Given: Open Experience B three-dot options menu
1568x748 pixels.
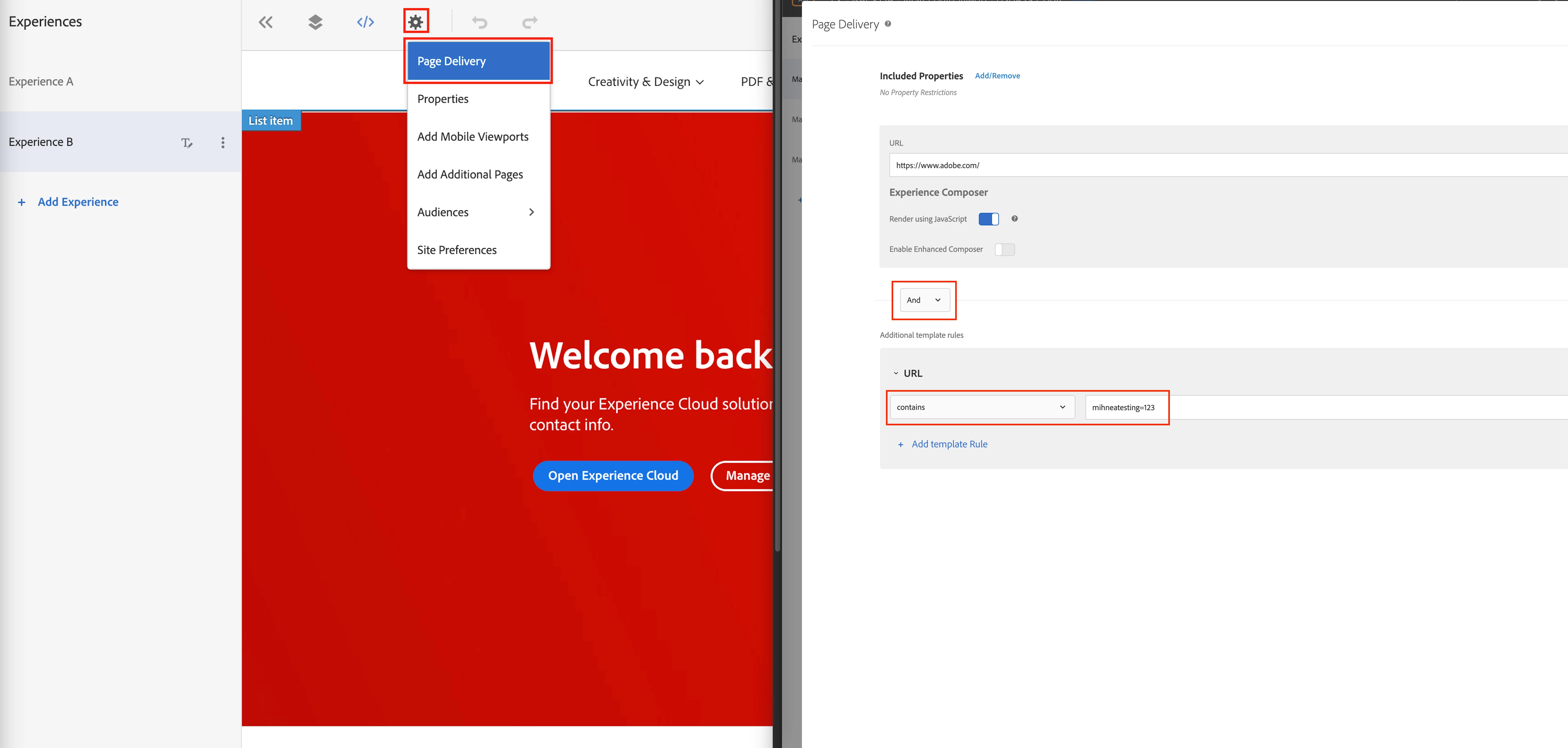Looking at the screenshot, I should (223, 142).
